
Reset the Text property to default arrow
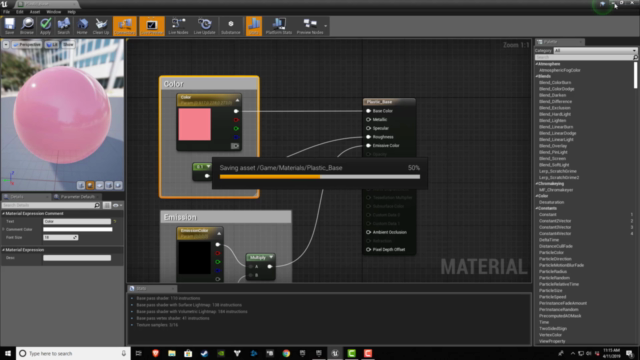(x=115, y=221)
